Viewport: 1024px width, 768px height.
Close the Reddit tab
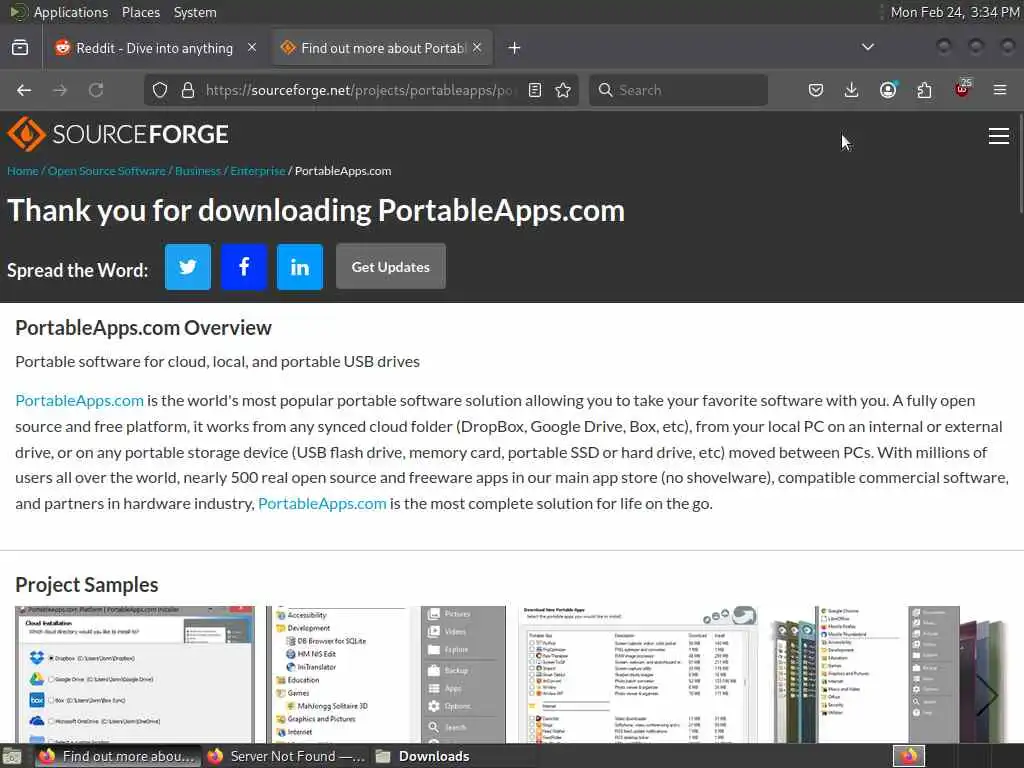[251, 47]
